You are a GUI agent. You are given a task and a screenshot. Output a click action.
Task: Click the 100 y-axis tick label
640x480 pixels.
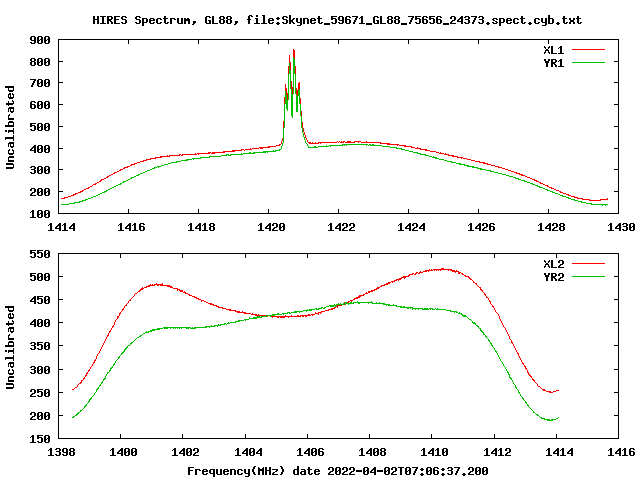pos(40,214)
